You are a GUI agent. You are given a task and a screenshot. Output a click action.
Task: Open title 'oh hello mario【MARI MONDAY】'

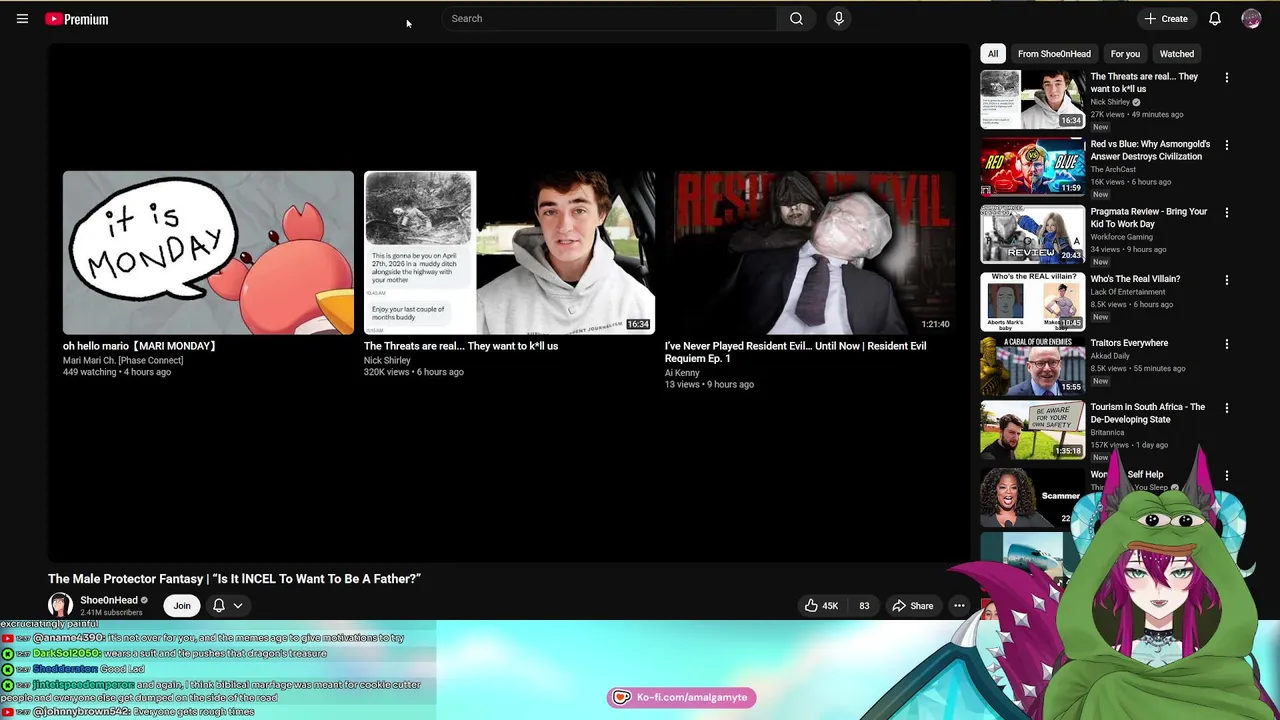point(140,346)
